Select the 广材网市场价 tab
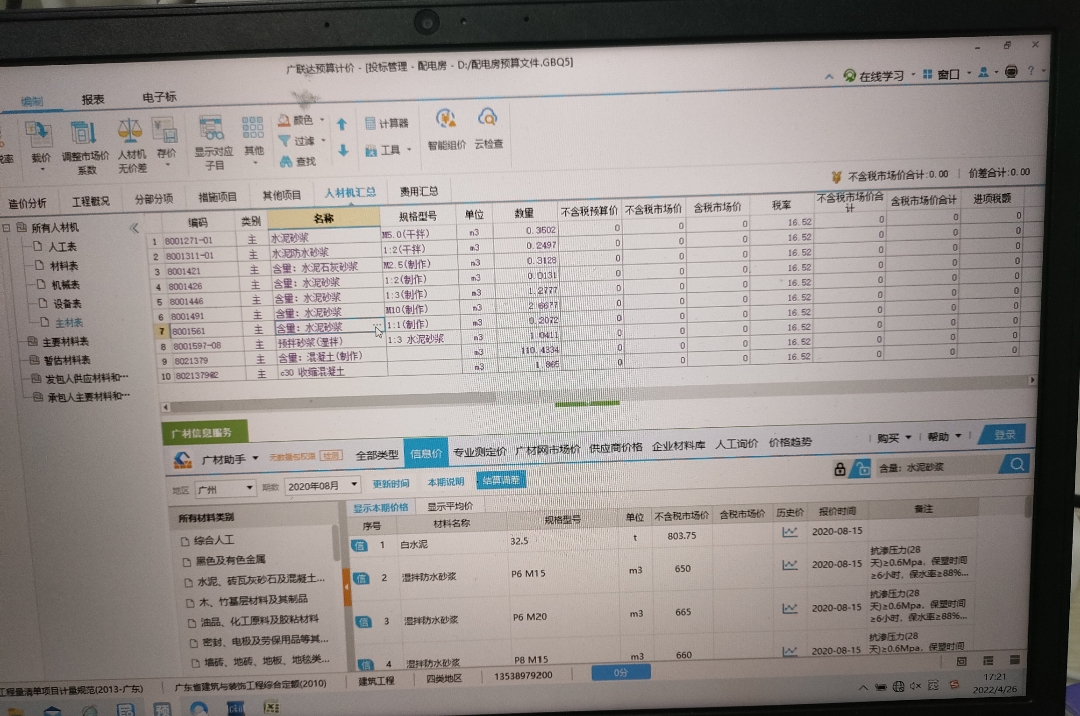Image resolution: width=1080 pixels, height=716 pixels. tap(548, 450)
